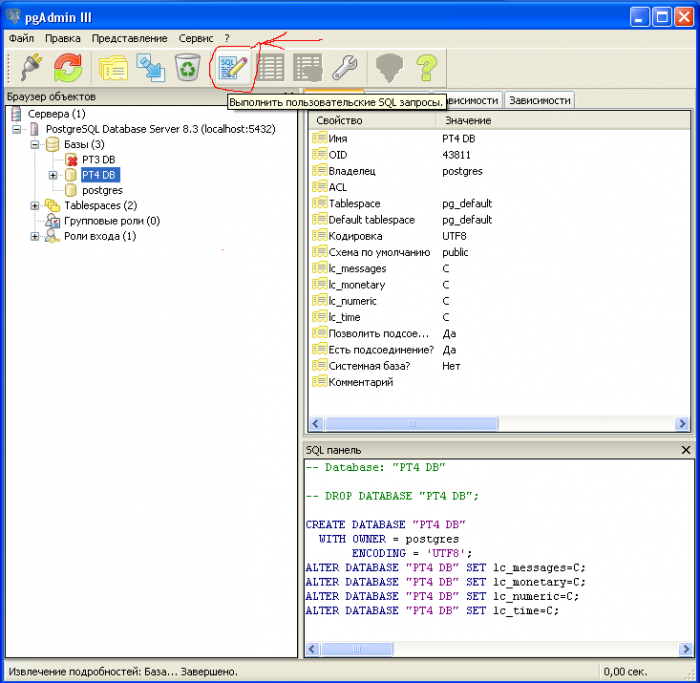700x683 pixels.
Task: Click the create new object toolbar icon
Action: tap(151, 68)
